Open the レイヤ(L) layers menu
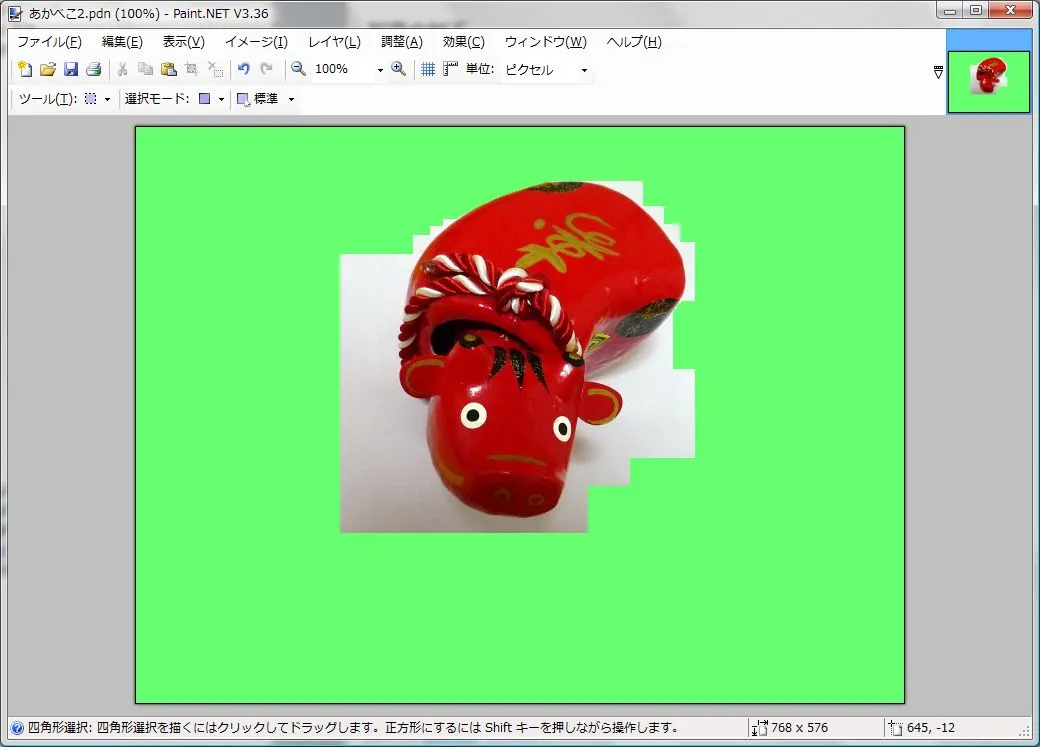This screenshot has width=1040, height=747. pyautogui.click(x=334, y=42)
